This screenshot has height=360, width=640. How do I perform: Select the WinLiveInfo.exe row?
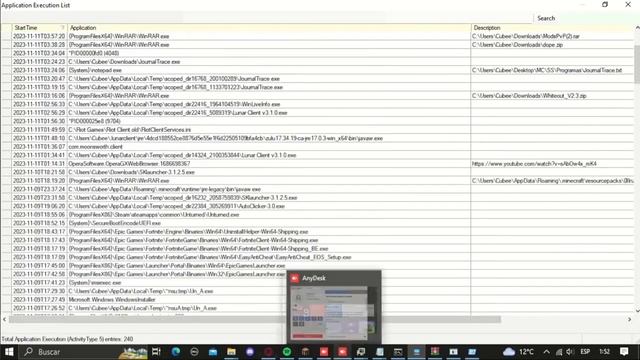318,104
